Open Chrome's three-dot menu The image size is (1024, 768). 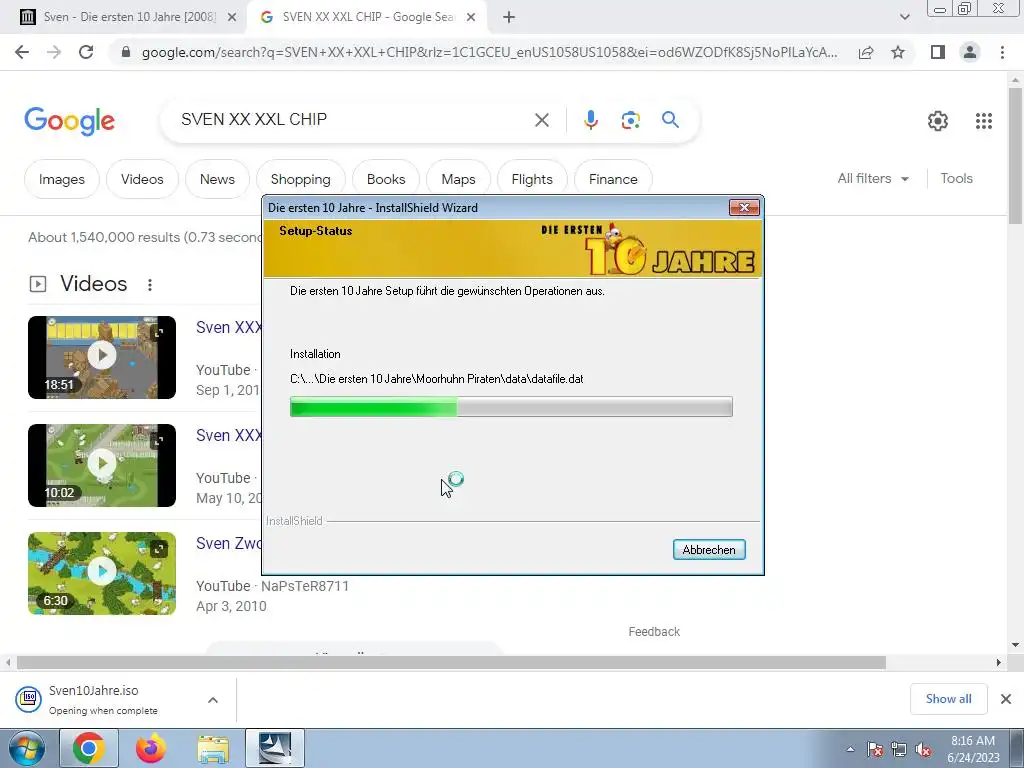click(x=1002, y=52)
